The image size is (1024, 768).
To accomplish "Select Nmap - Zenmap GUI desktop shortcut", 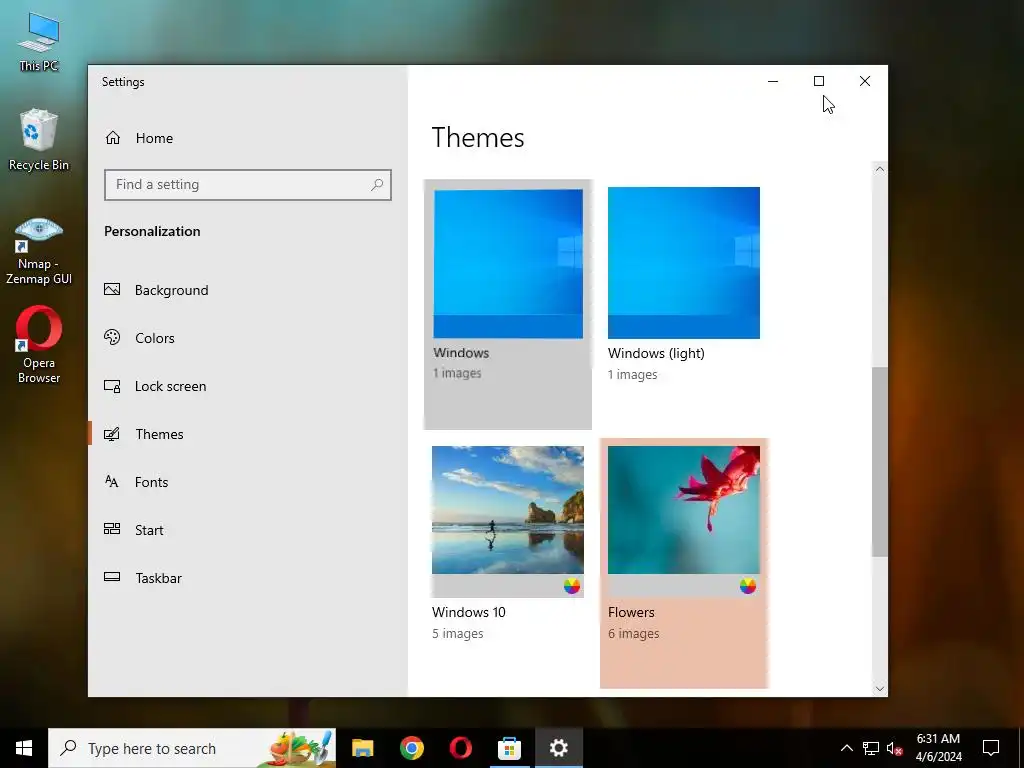I will (39, 251).
